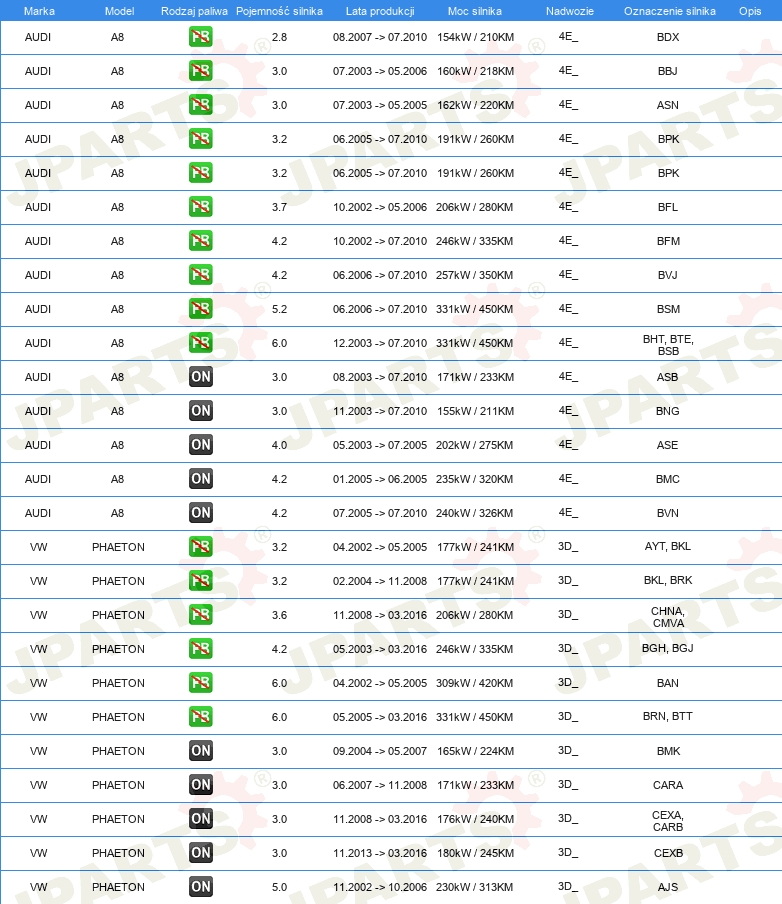The image size is (782, 904).
Task: Select engine code BDX cell
Action: [x=668, y=37]
